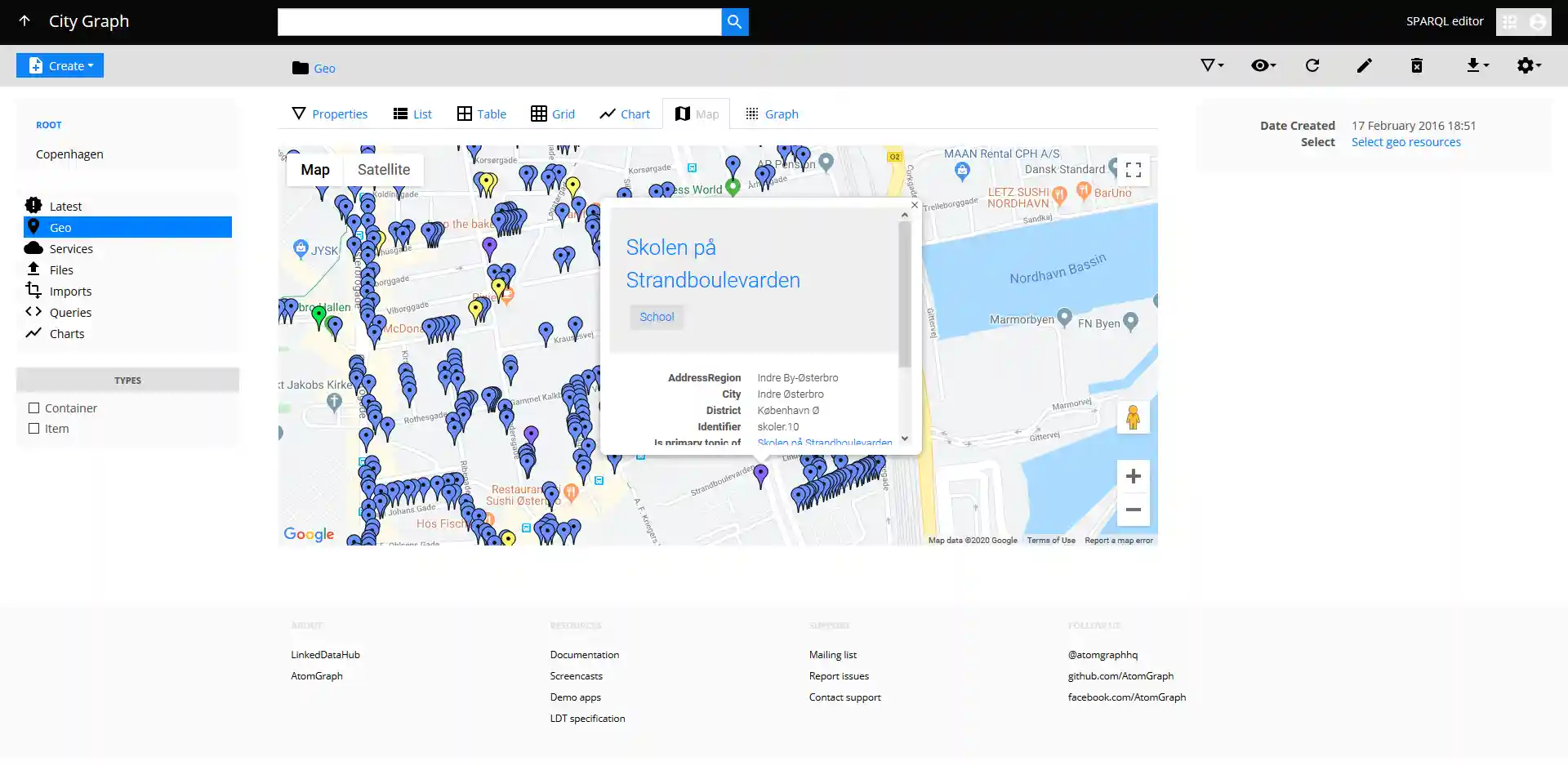Open the filter dropdown in the toolbar
The width and height of the screenshot is (1568, 766).
click(1211, 65)
